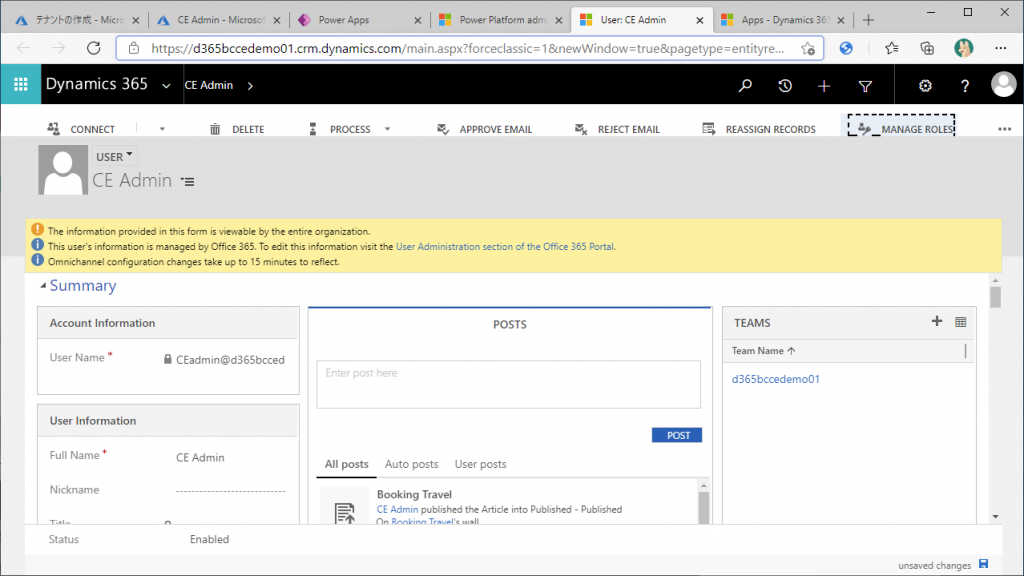1024x576 pixels.
Task: Expand the Dynamics 365 navigation chevron
Action: pos(167,86)
